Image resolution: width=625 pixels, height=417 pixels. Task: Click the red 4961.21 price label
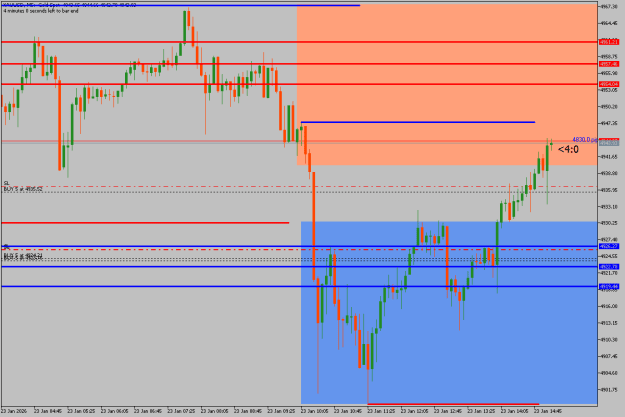pyautogui.click(x=609, y=42)
